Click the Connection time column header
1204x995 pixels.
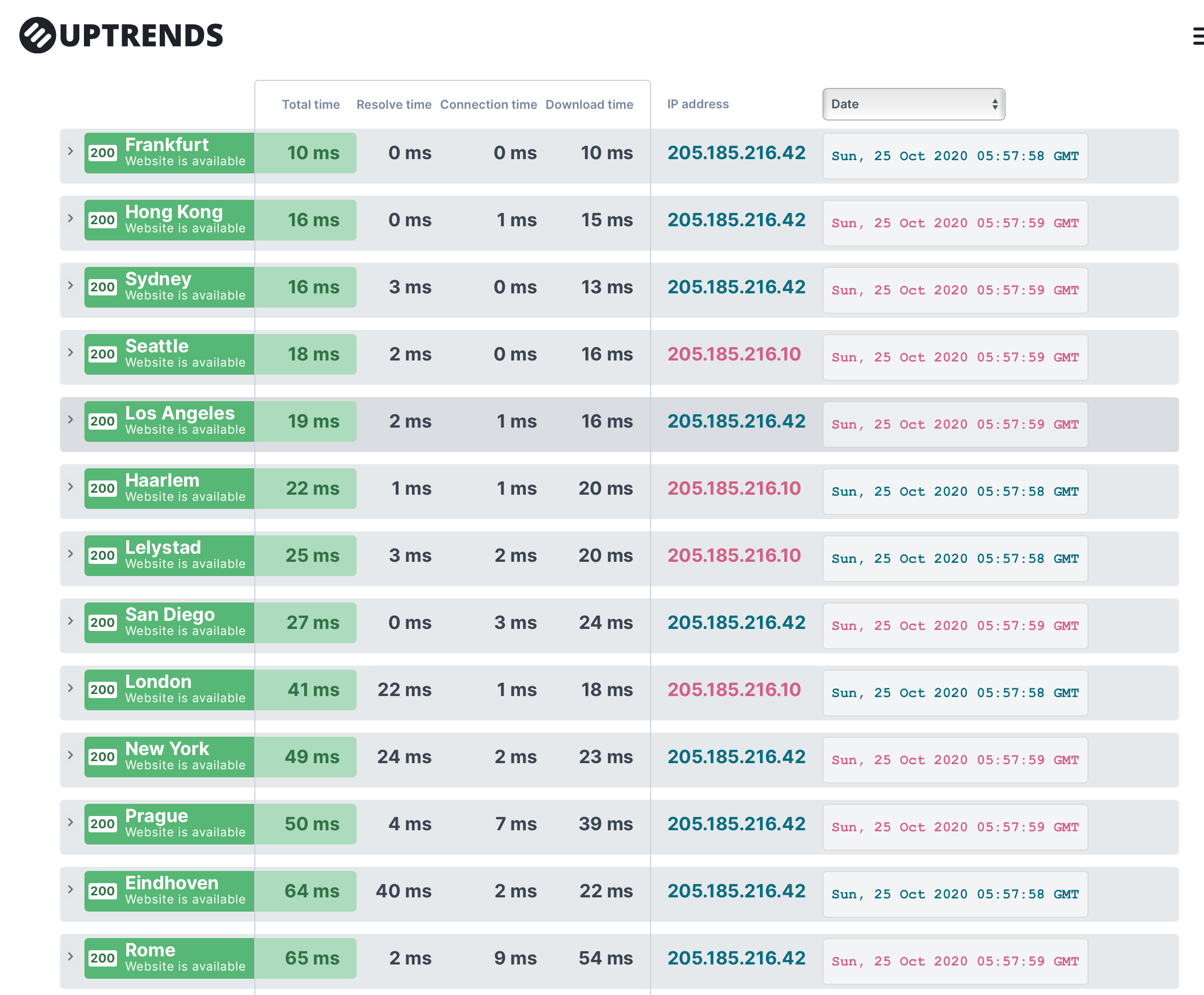(x=488, y=104)
